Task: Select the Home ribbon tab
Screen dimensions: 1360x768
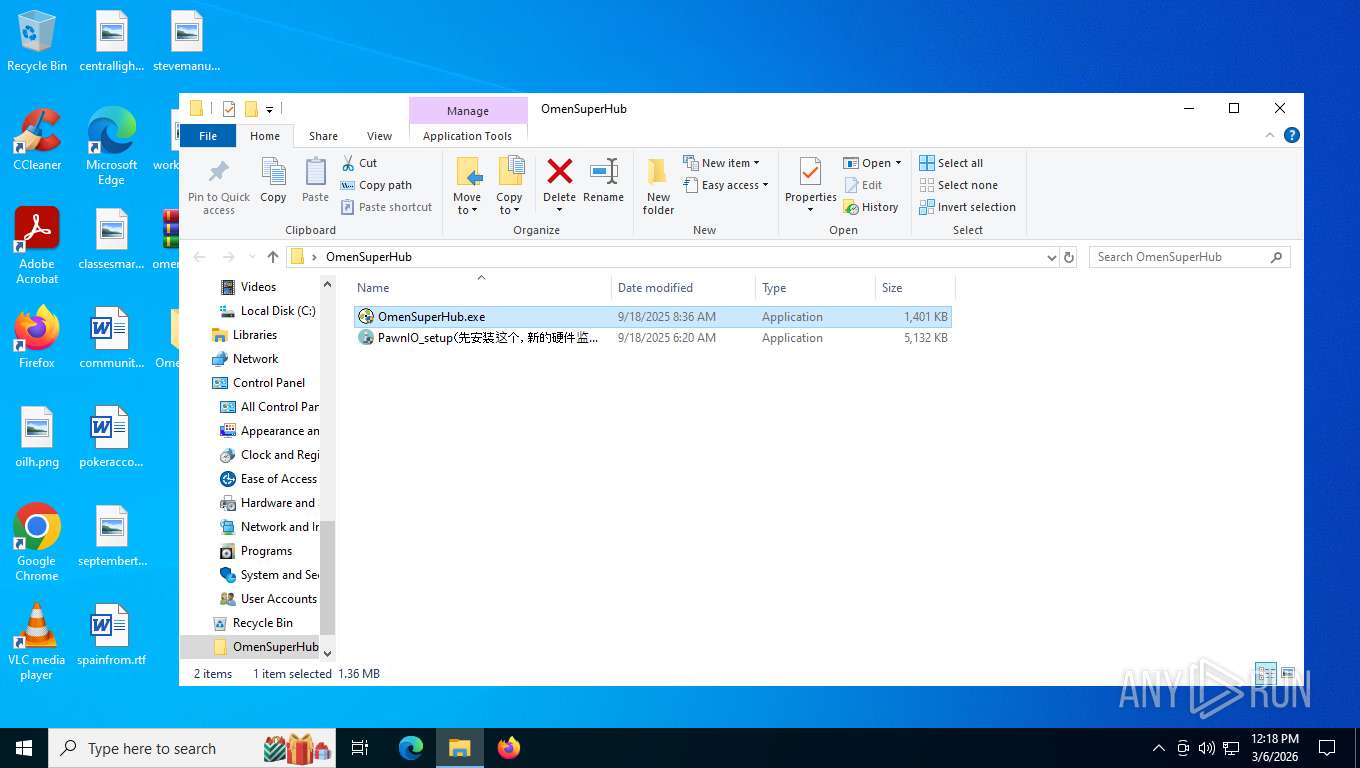Action: pyautogui.click(x=265, y=136)
